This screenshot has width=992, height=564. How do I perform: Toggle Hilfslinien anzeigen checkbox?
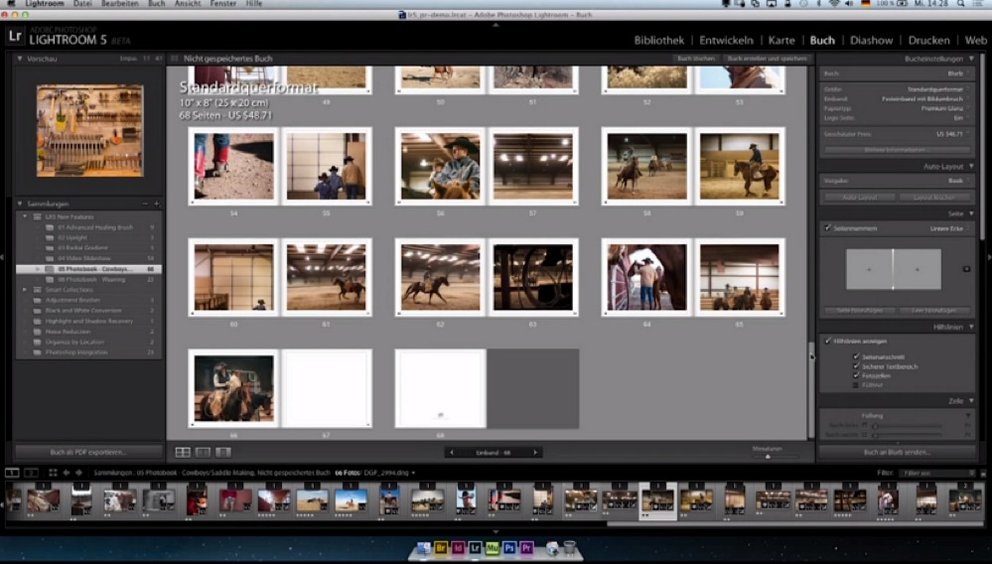828,341
